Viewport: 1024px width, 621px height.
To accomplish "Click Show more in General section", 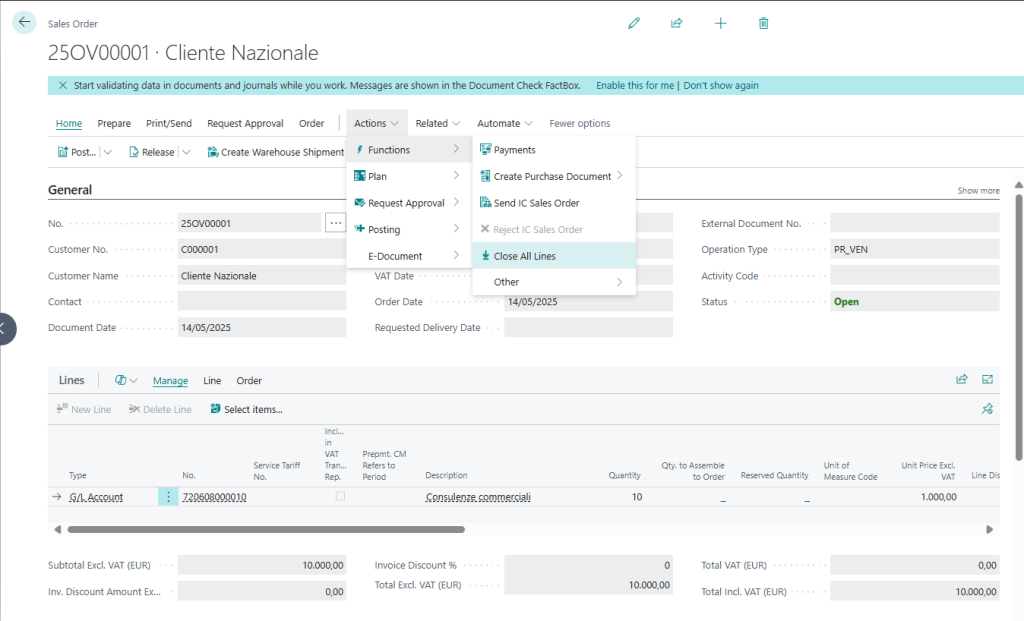I will (x=978, y=191).
